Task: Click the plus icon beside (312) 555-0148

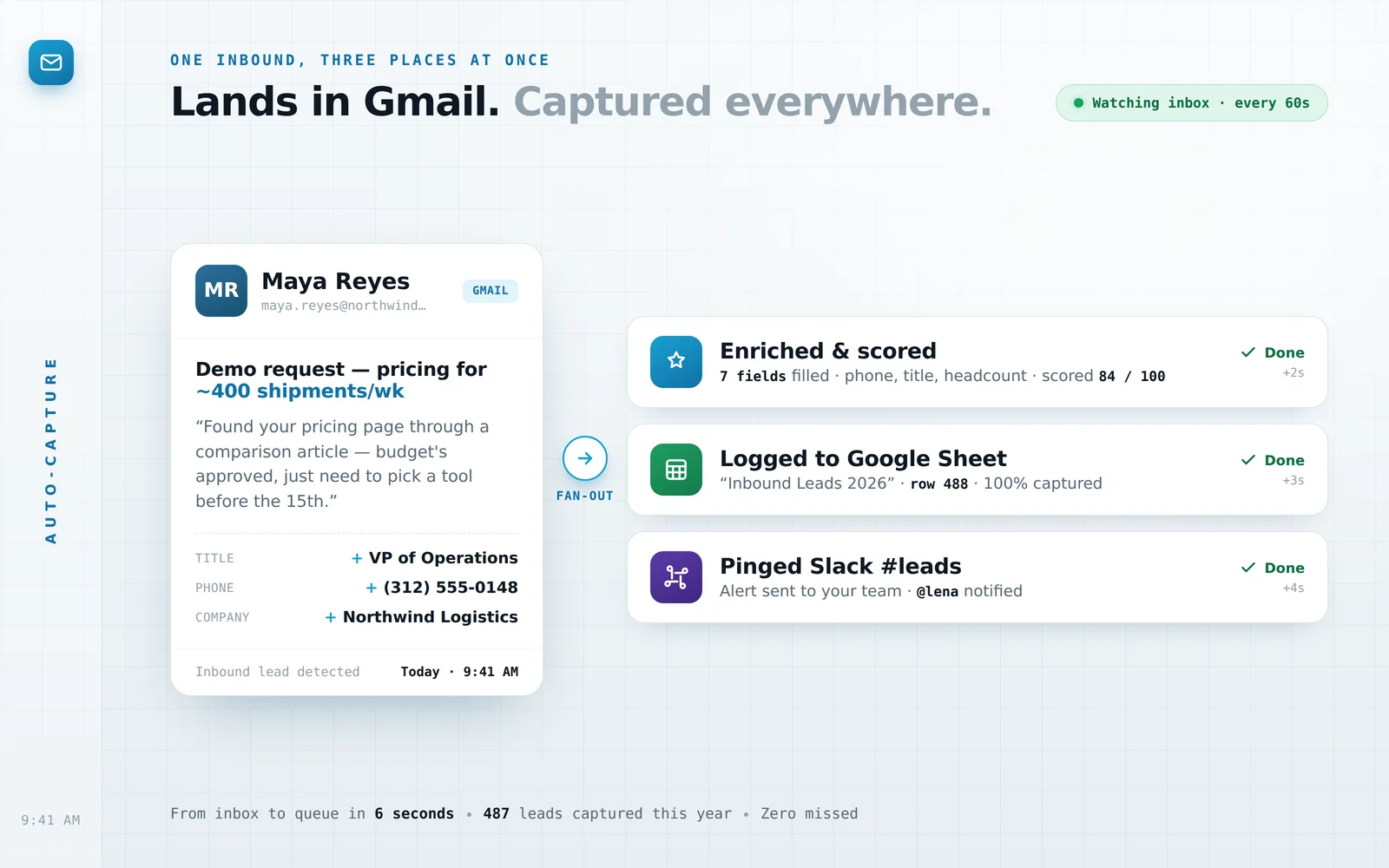Action: click(x=372, y=588)
